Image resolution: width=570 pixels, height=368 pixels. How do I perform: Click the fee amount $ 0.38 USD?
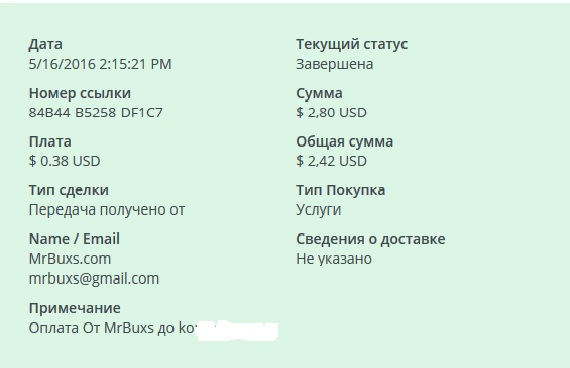pos(64,161)
